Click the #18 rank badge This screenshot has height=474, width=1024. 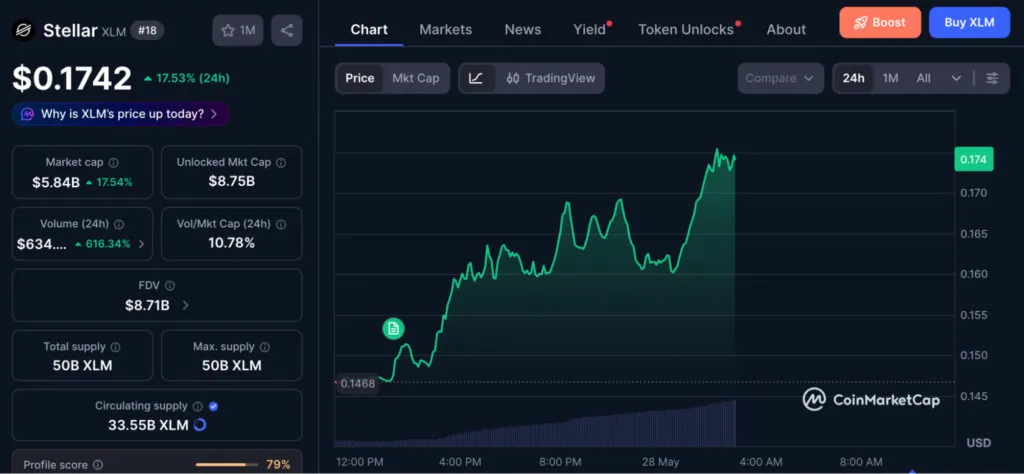[148, 30]
